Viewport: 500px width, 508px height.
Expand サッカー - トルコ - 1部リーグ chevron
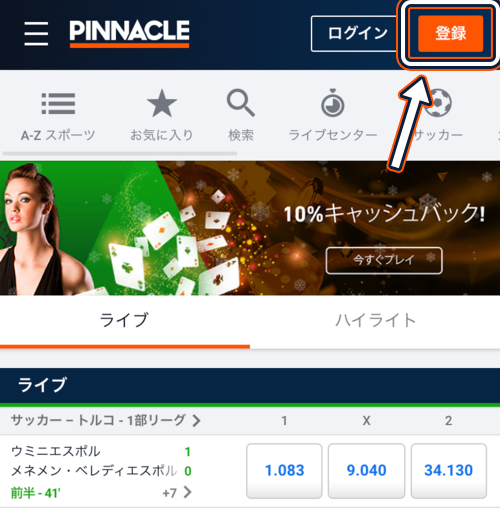[196, 421]
